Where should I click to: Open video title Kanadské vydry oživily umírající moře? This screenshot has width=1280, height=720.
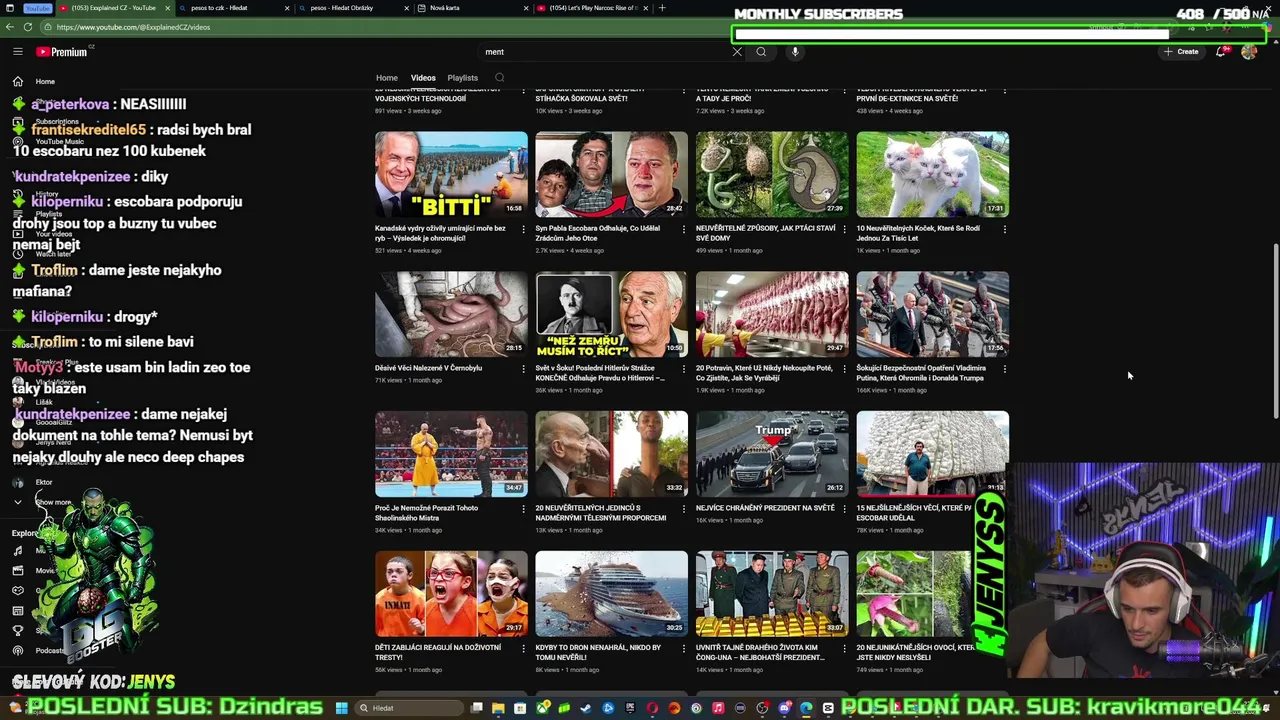pos(440,233)
